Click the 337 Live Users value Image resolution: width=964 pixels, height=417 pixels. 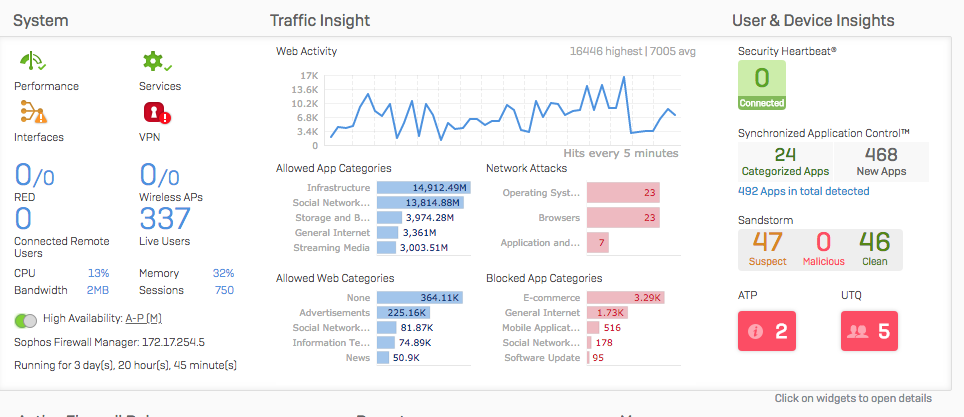click(x=165, y=218)
